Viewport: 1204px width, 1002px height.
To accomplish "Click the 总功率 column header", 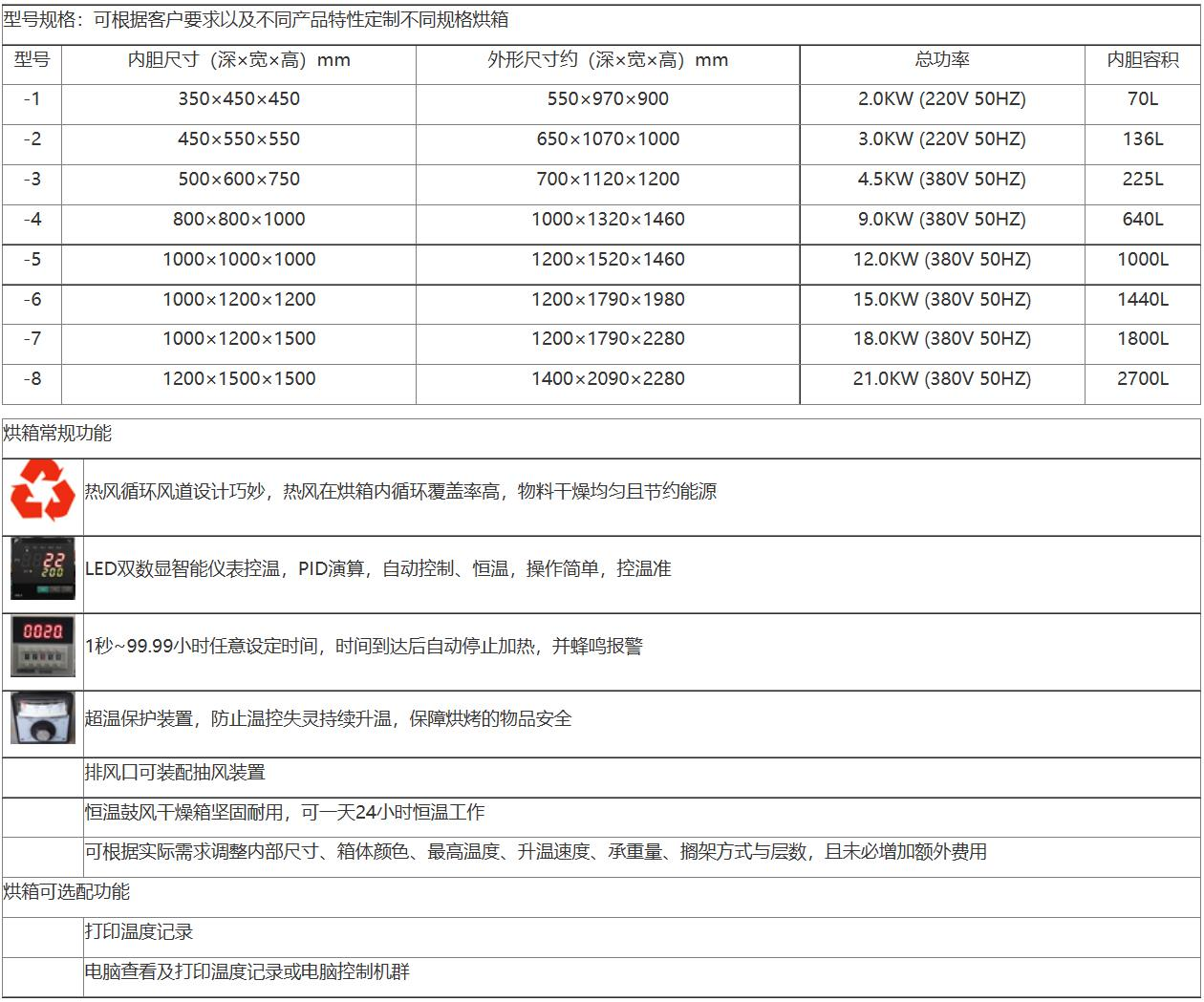I will click(x=942, y=60).
